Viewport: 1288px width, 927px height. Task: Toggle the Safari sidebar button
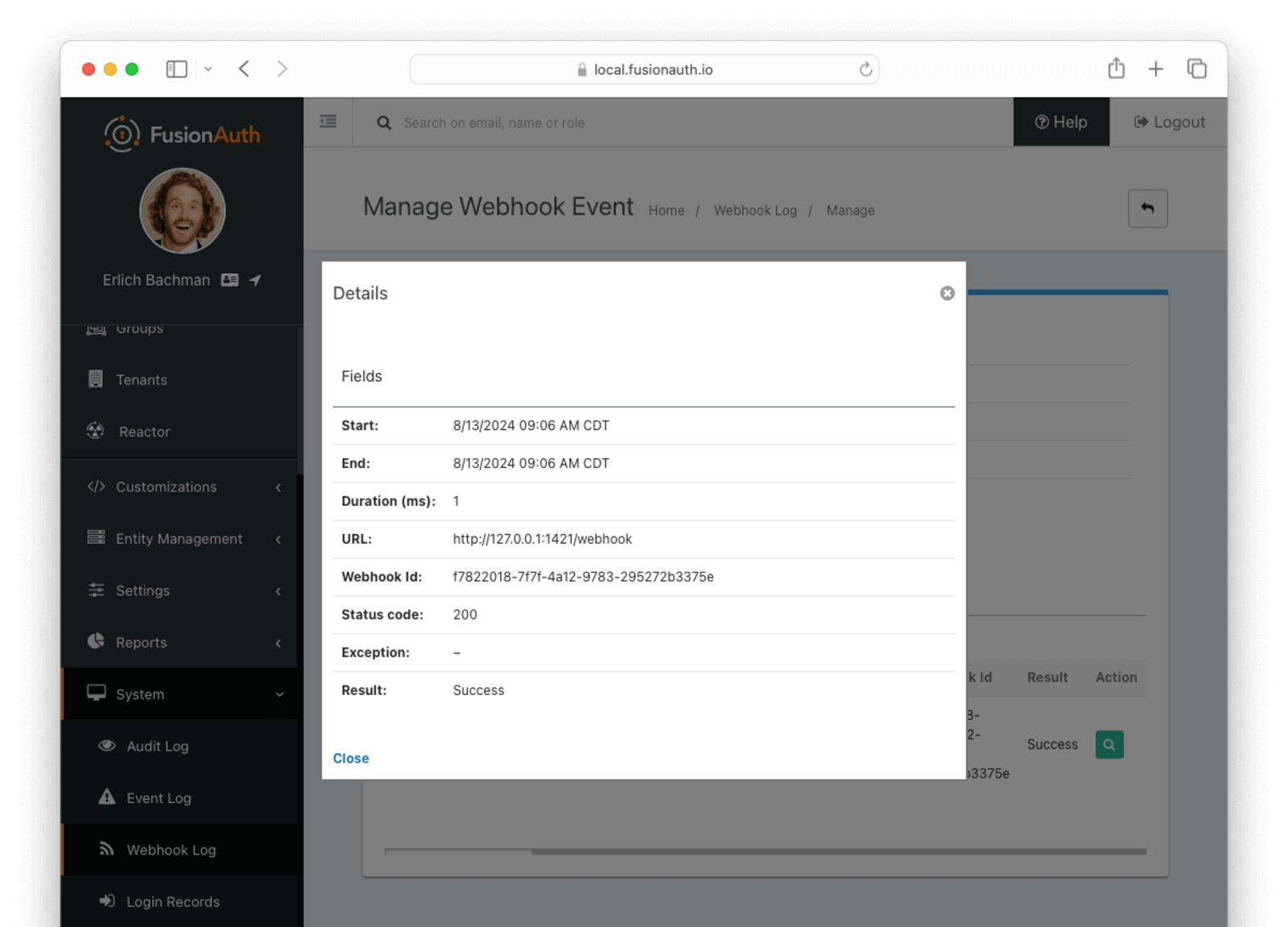pos(176,69)
